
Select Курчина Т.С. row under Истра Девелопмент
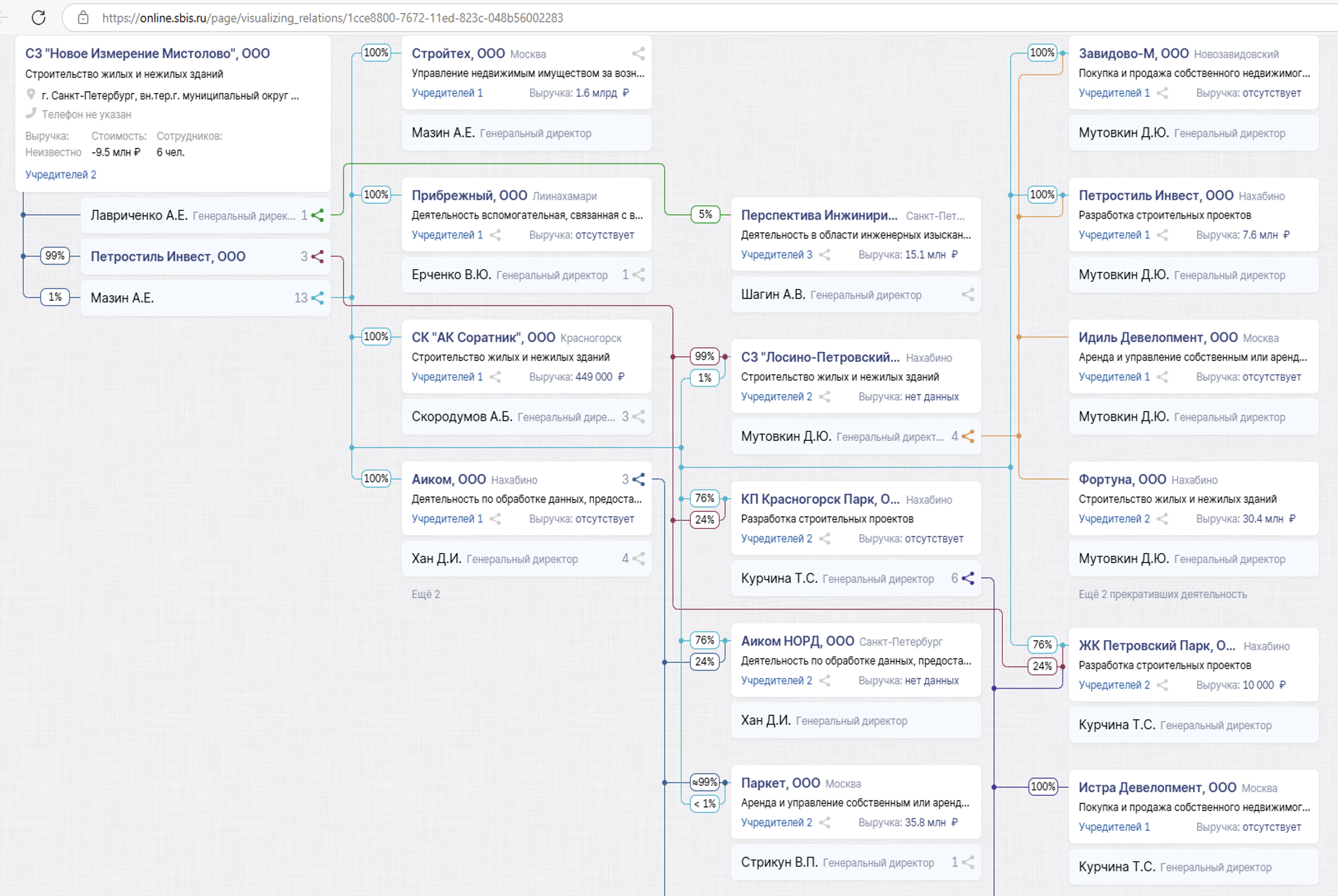tap(1194, 867)
